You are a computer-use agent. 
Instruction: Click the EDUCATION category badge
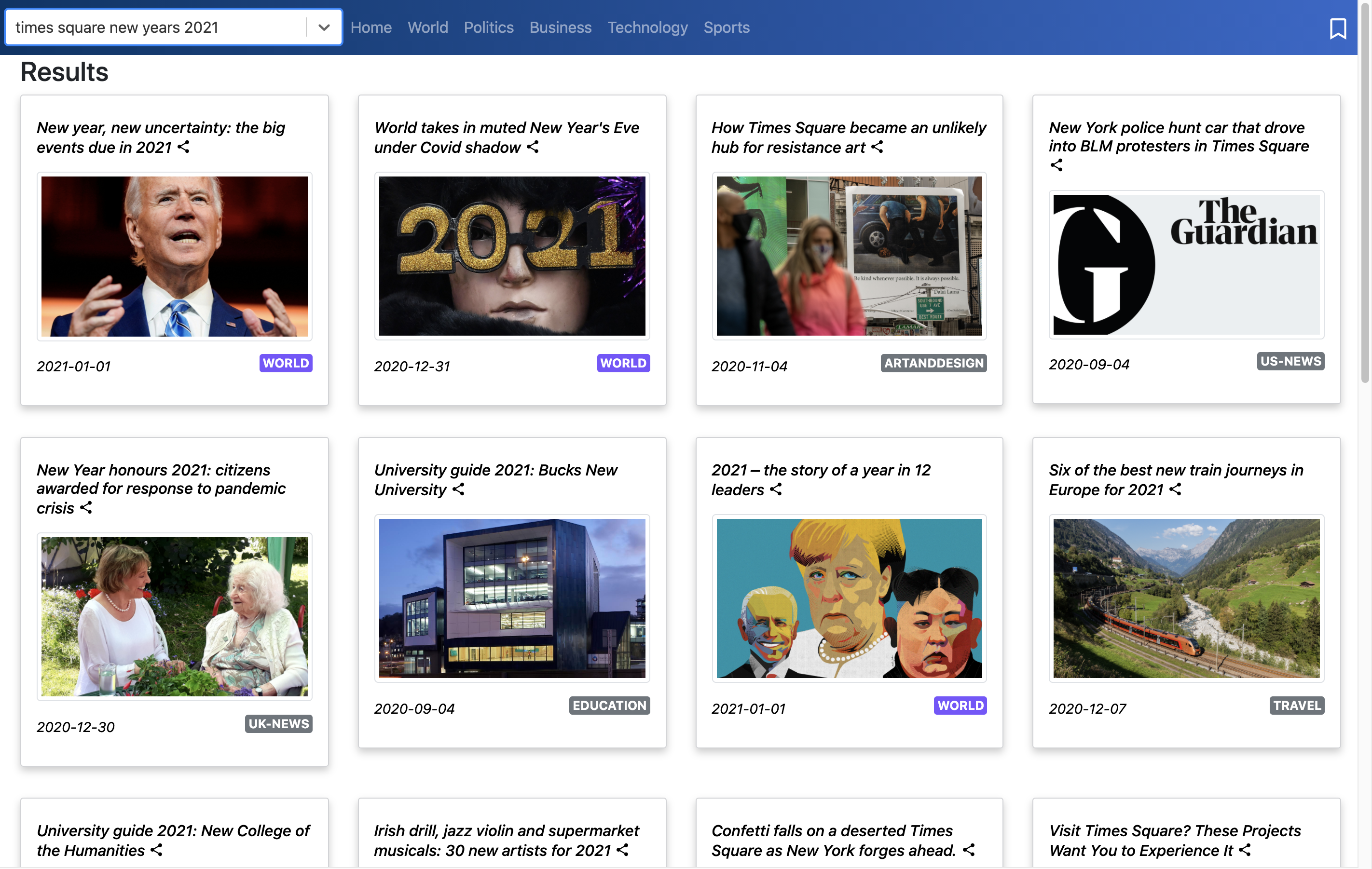point(610,706)
